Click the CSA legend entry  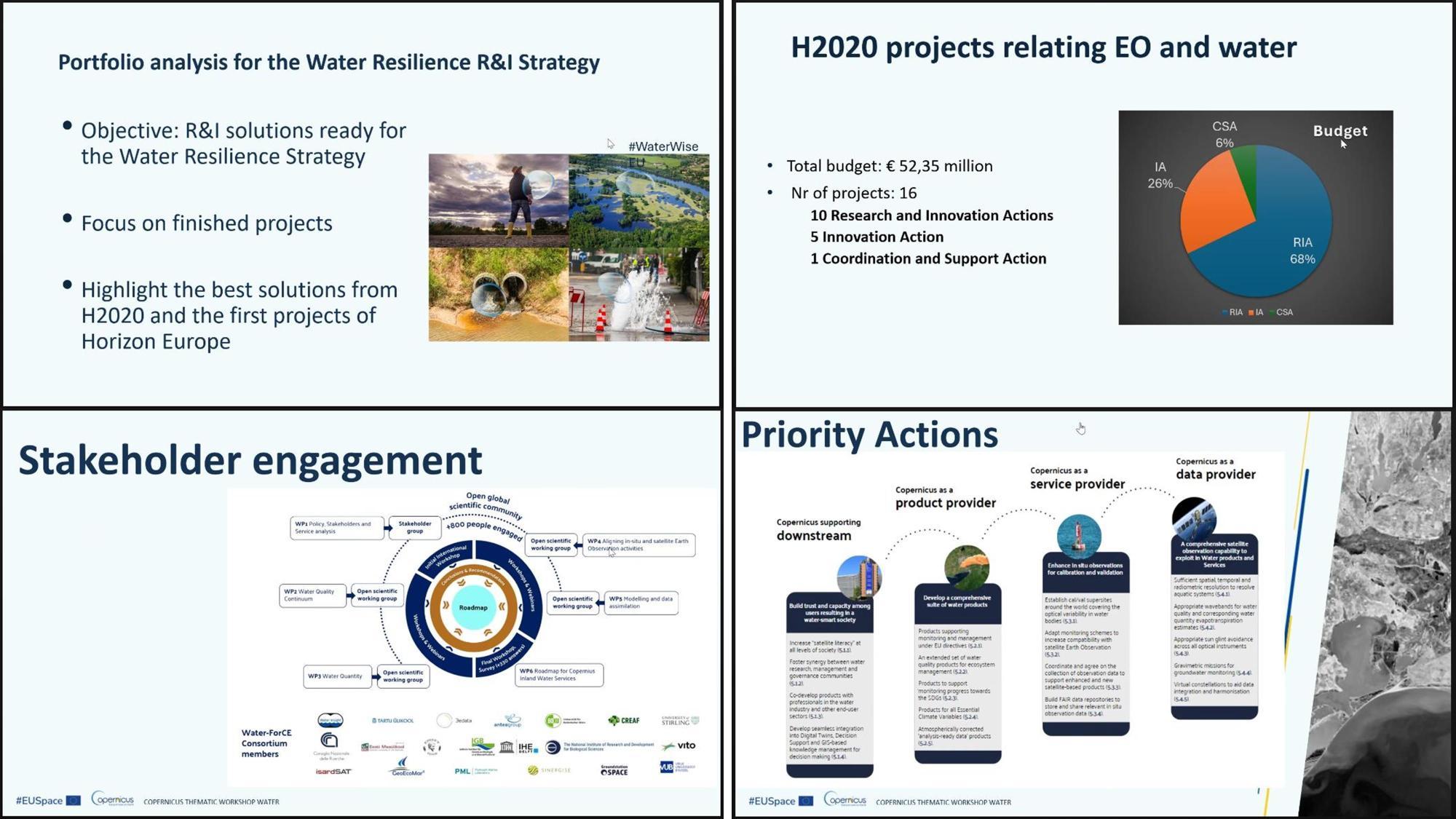[x=1281, y=312]
